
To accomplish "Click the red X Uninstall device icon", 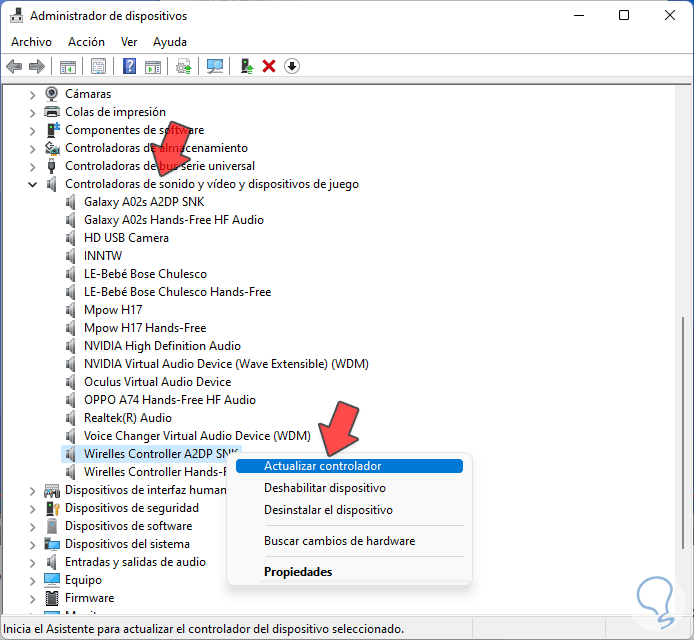I will pos(269,66).
